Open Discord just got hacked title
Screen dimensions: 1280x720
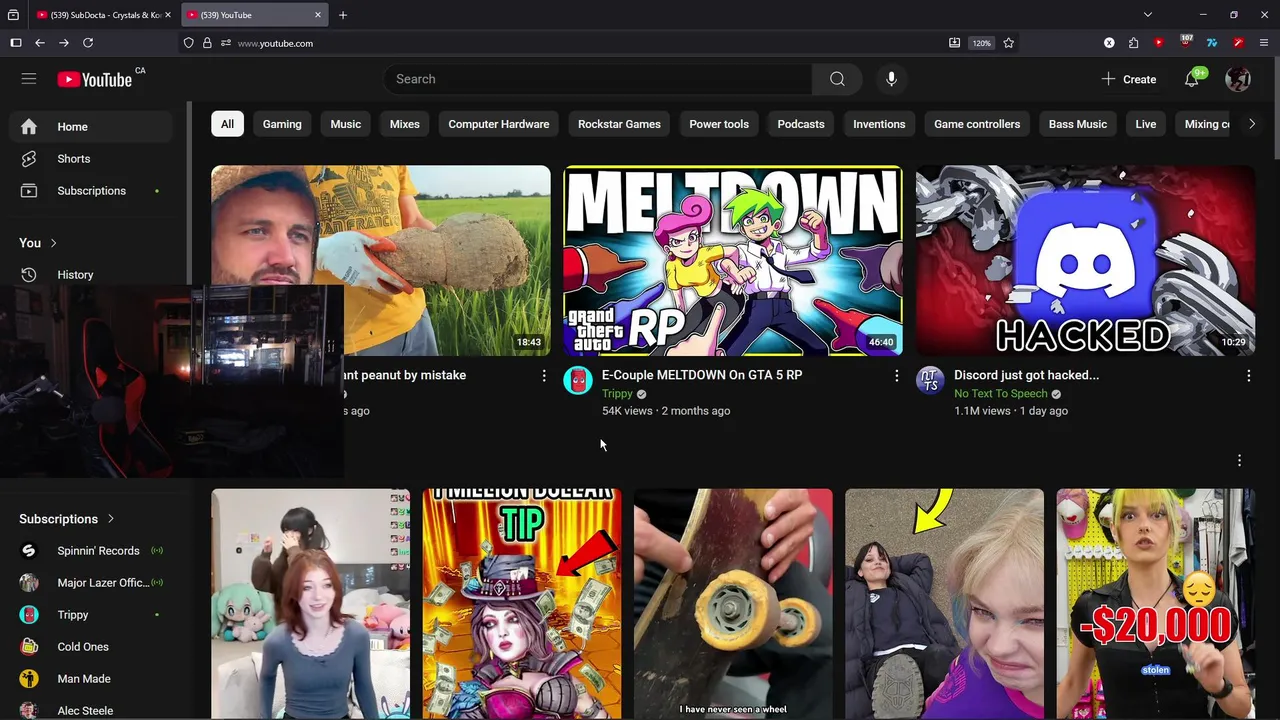1026,375
